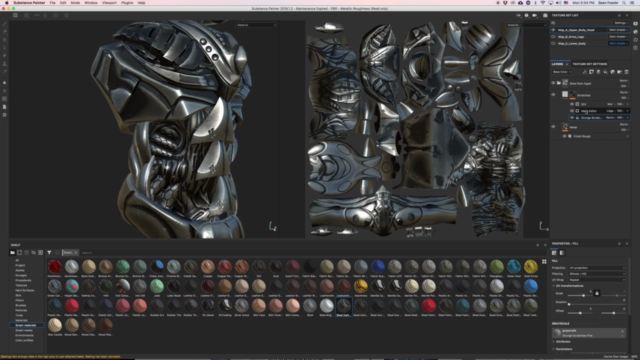Image resolution: width=640 pixels, height=360 pixels.
Task: Toggle visibility of the Grunge Scratches effect
Action: click(572, 118)
